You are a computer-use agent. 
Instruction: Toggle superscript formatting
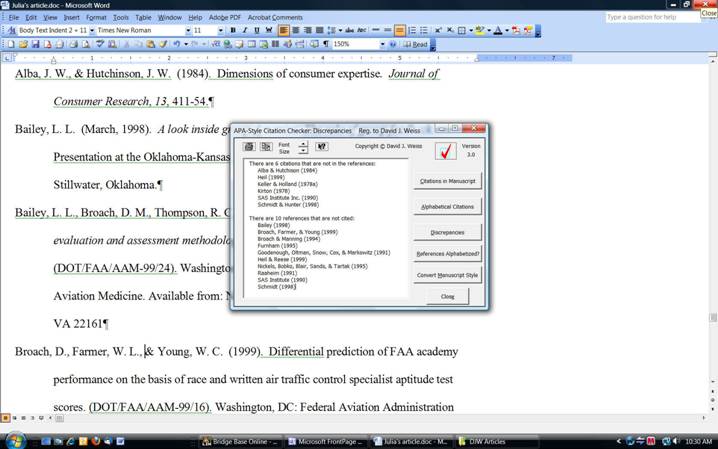tap(438, 30)
